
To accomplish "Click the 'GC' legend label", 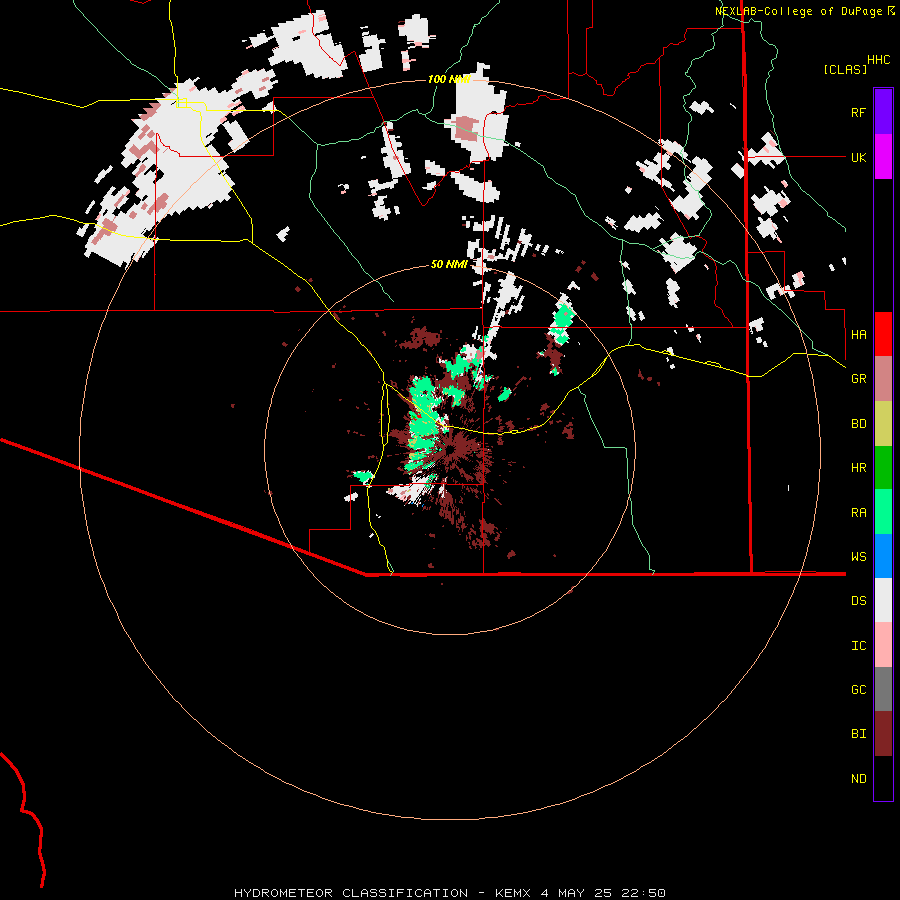I will pos(858,690).
